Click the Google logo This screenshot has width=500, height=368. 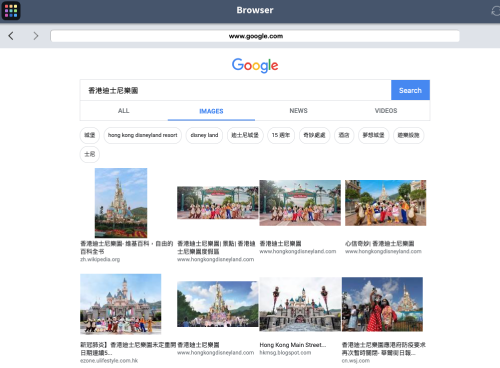tap(255, 65)
